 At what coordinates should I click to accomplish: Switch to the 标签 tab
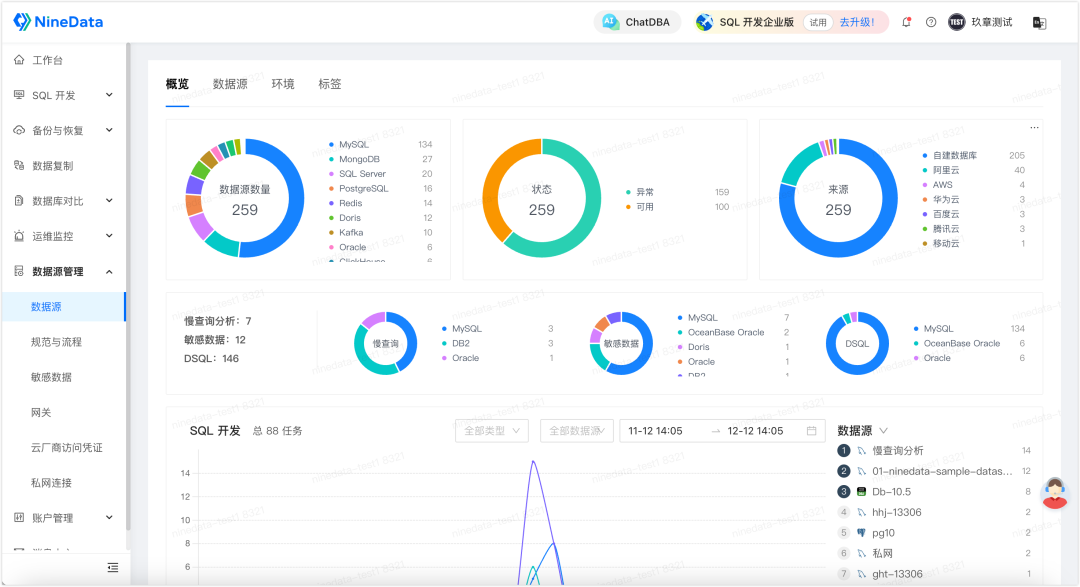tap(329, 84)
